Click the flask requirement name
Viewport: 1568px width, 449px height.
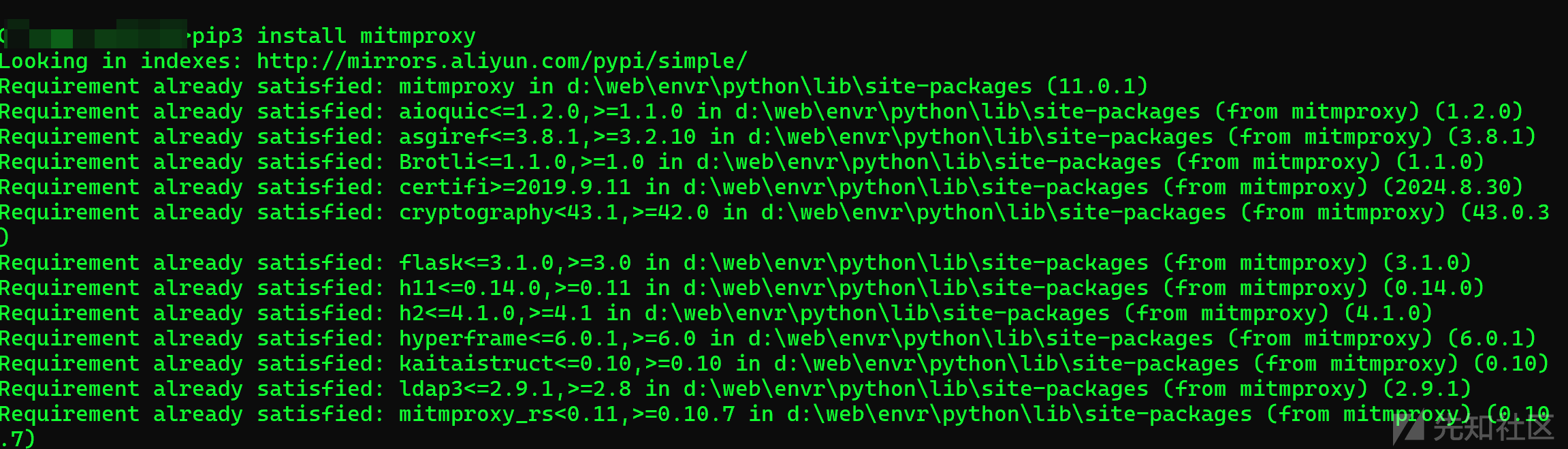(431, 263)
